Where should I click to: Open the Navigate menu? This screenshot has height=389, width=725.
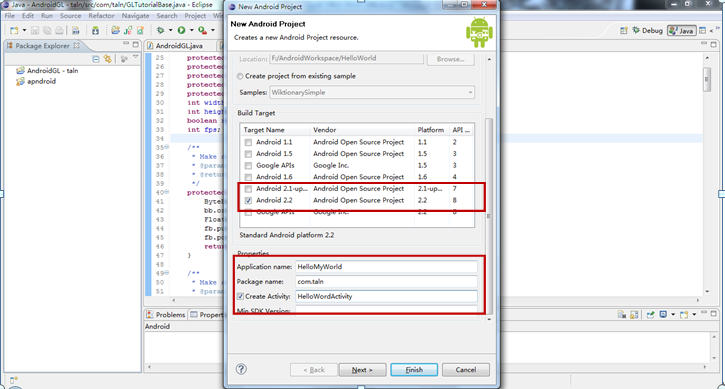coord(135,16)
